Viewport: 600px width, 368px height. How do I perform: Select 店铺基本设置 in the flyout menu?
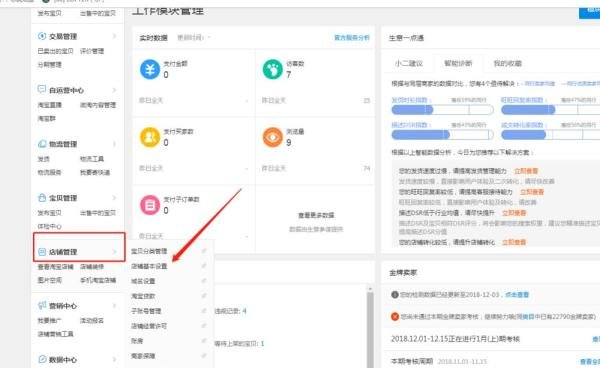pyautogui.click(x=149, y=266)
